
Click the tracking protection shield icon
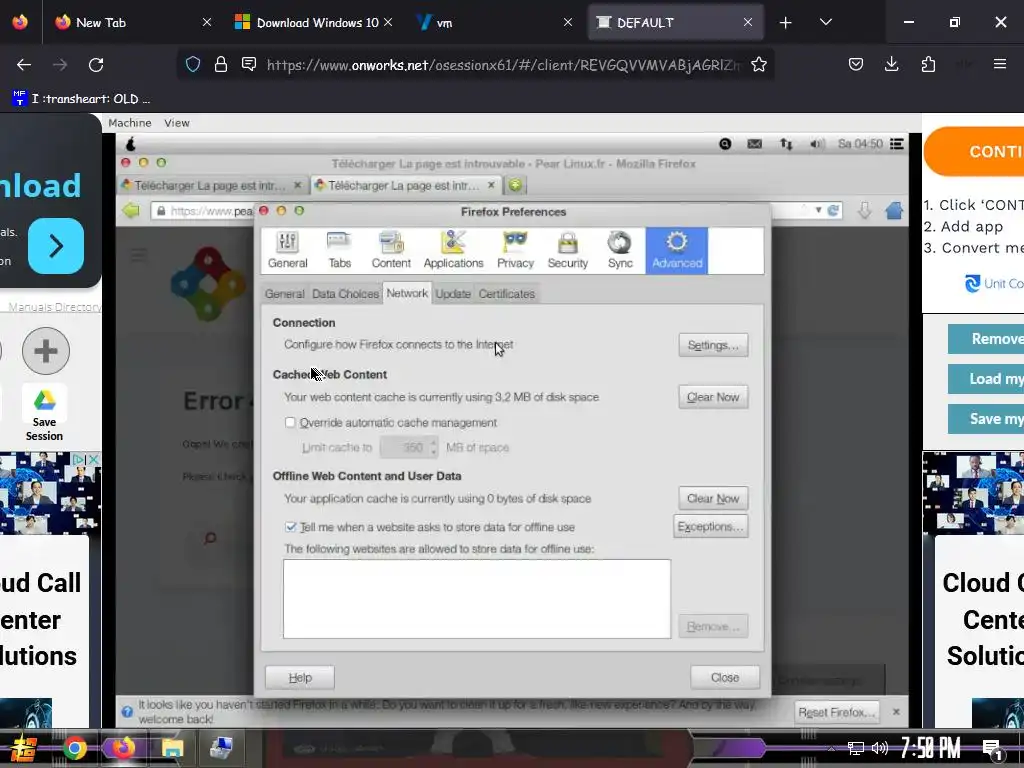point(193,64)
